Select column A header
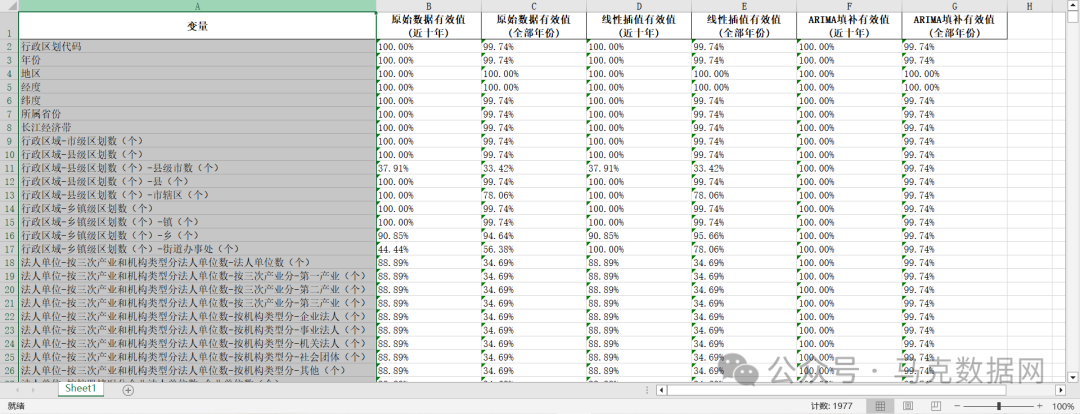Image resolution: width=1080 pixels, height=414 pixels. (198, 6)
